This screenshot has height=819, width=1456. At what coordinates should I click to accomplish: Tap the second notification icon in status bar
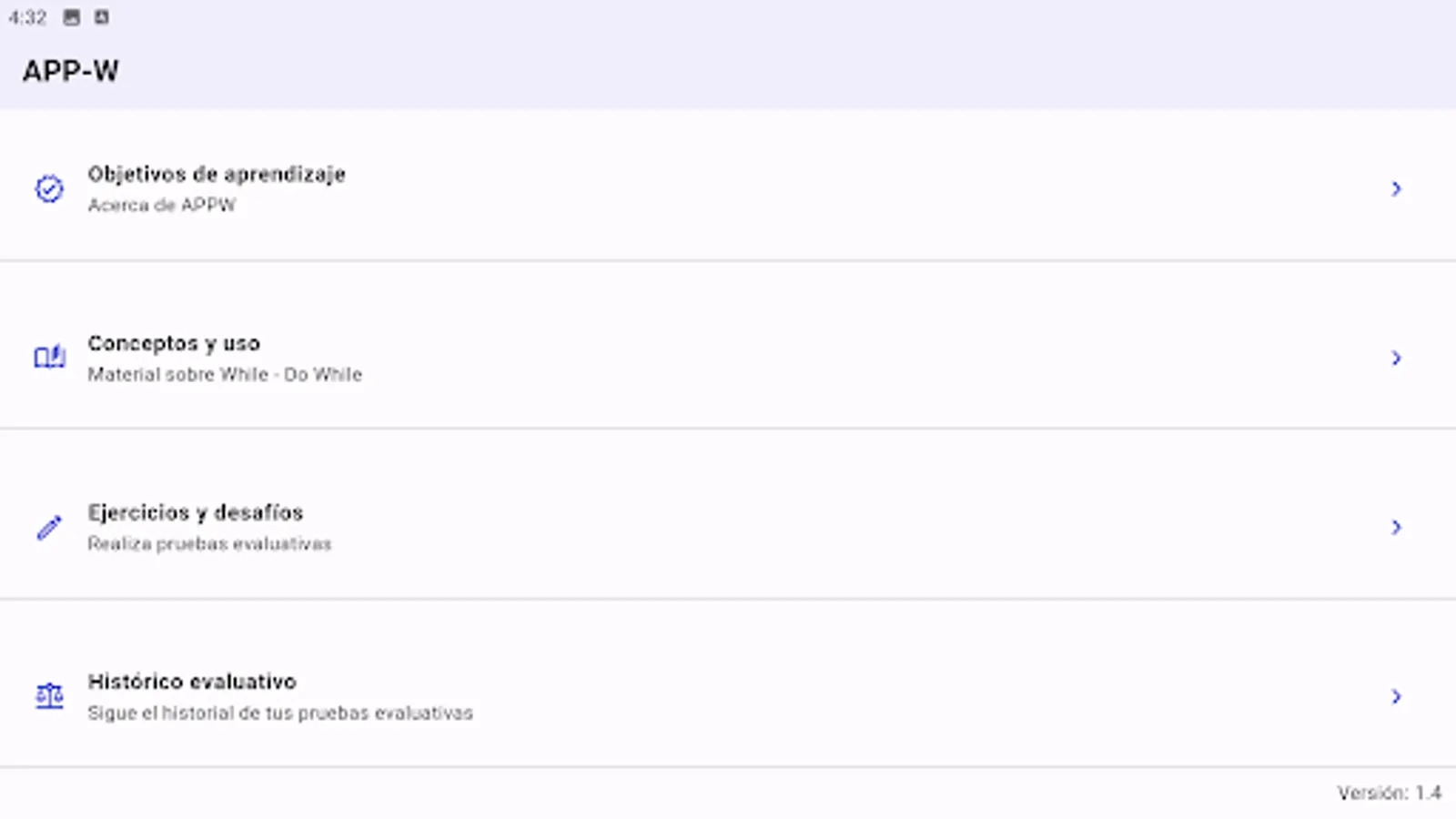pyautogui.click(x=101, y=17)
